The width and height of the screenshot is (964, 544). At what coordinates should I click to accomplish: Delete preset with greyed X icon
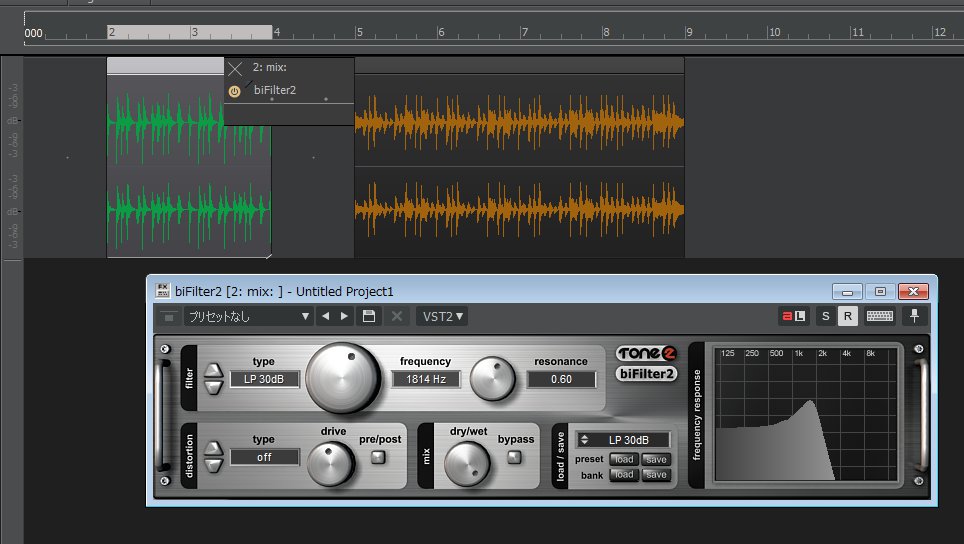tap(397, 316)
